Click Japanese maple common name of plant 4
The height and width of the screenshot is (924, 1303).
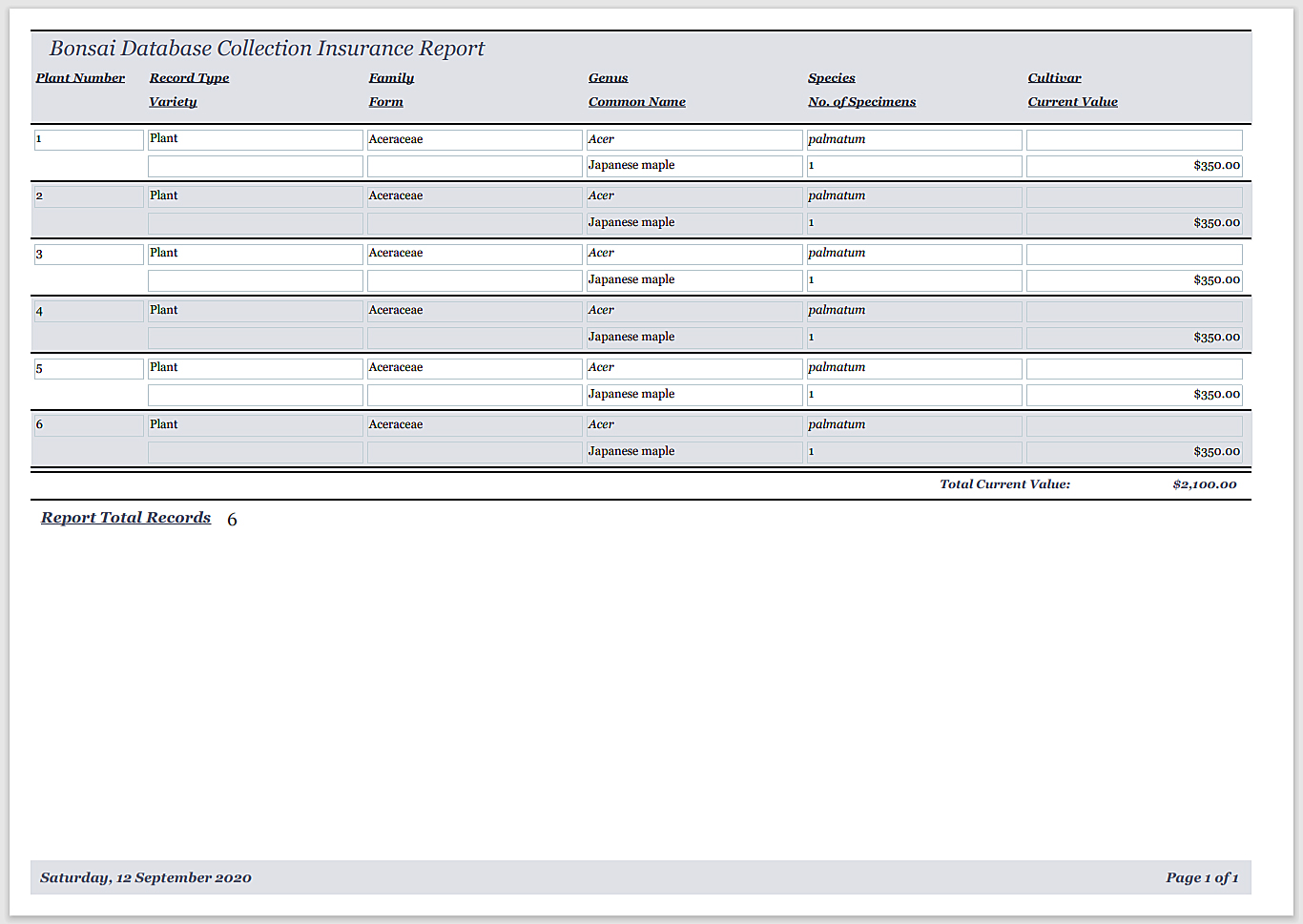(x=694, y=338)
